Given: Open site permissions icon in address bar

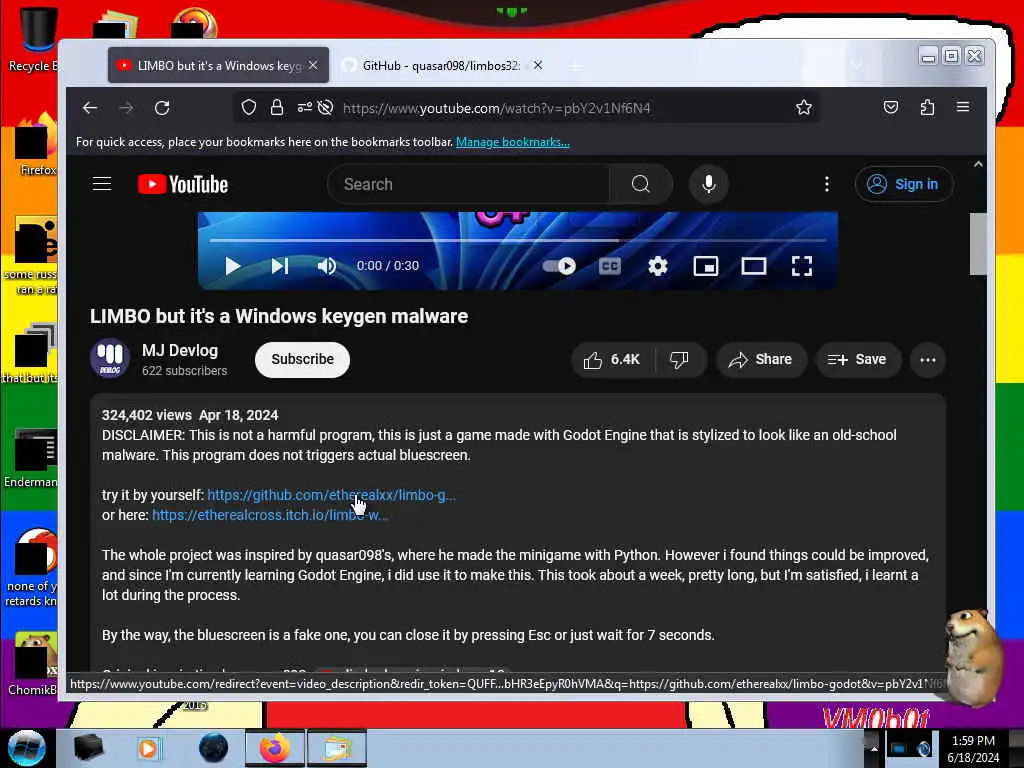Looking at the screenshot, I should [x=304, y=108].
